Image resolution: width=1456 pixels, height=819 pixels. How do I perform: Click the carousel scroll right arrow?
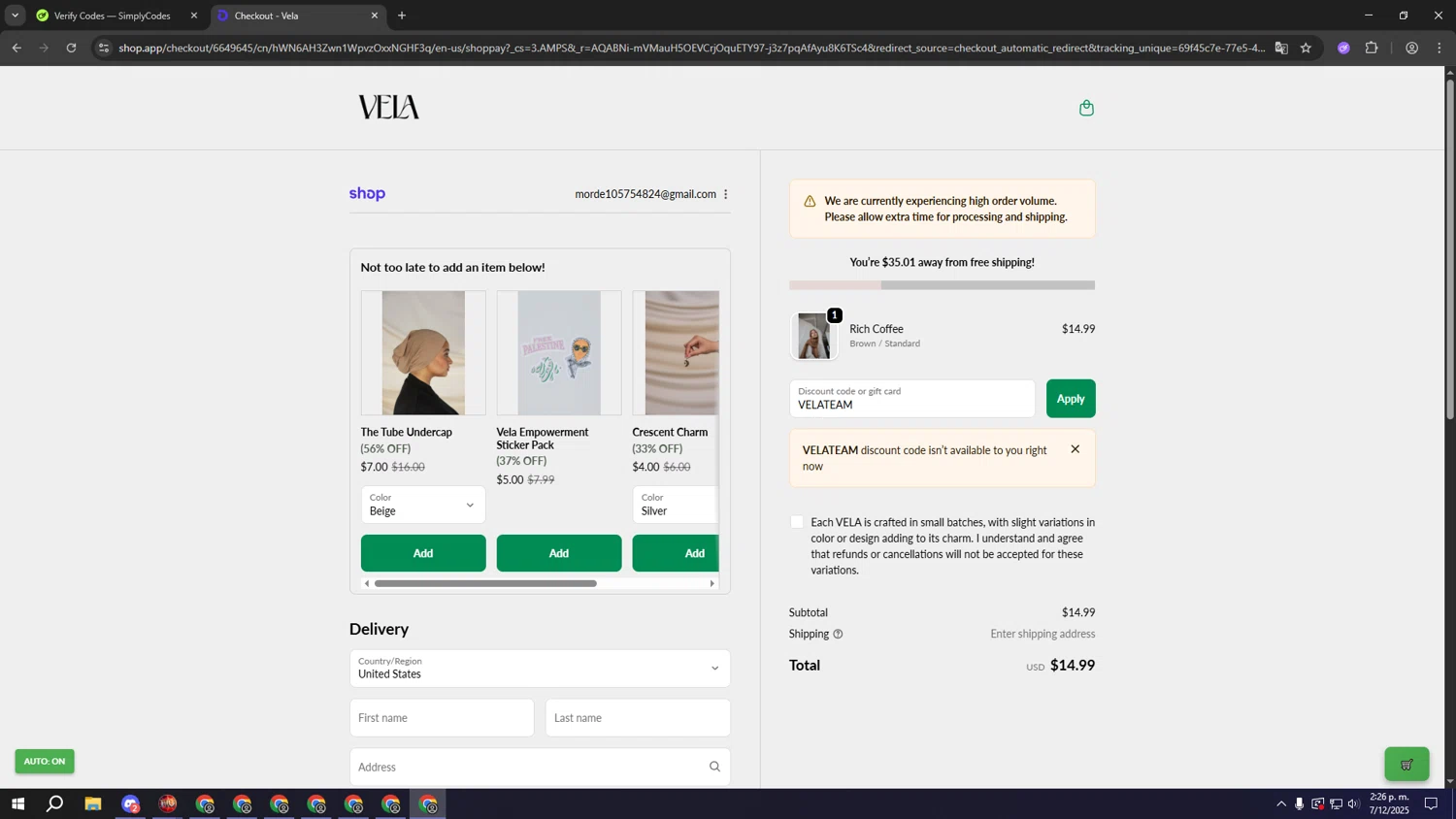(711, 583)
